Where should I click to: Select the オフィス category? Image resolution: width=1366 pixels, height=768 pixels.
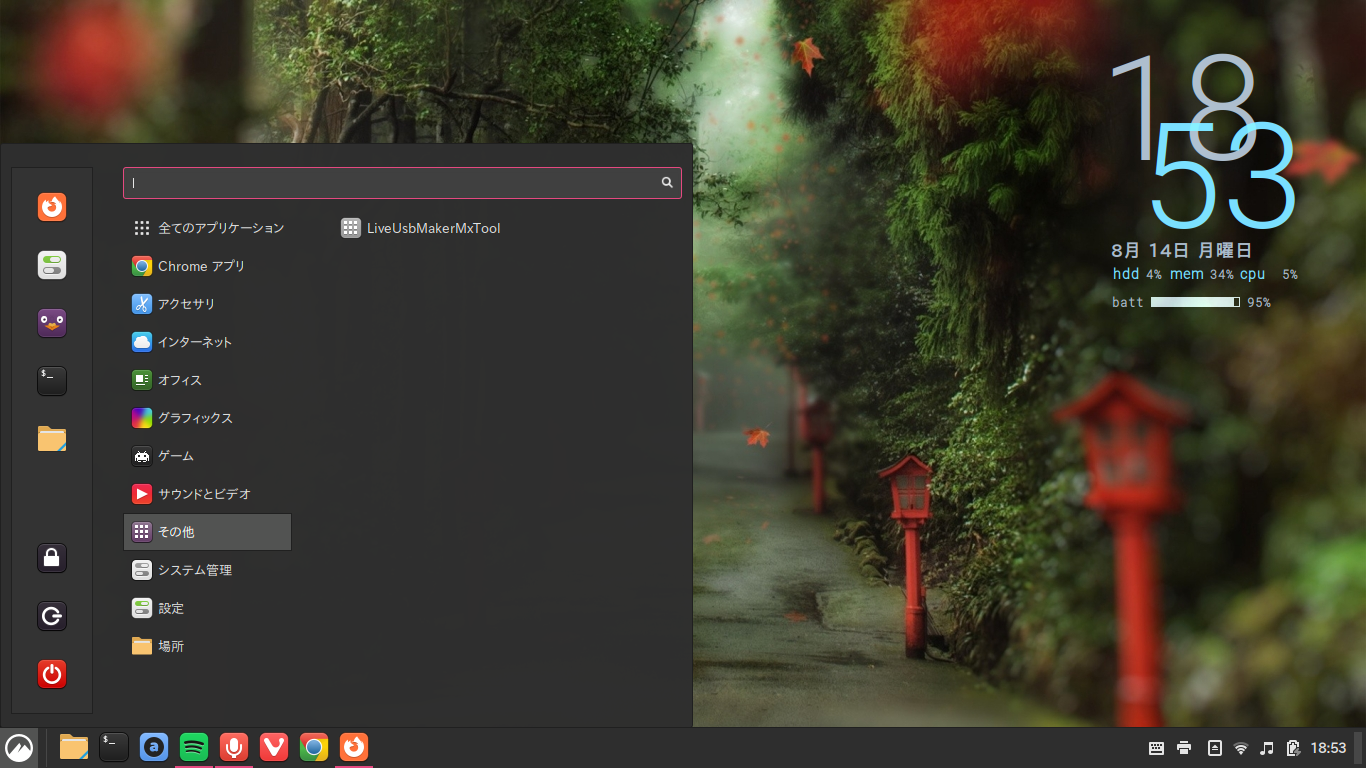(x=207, y=380)
